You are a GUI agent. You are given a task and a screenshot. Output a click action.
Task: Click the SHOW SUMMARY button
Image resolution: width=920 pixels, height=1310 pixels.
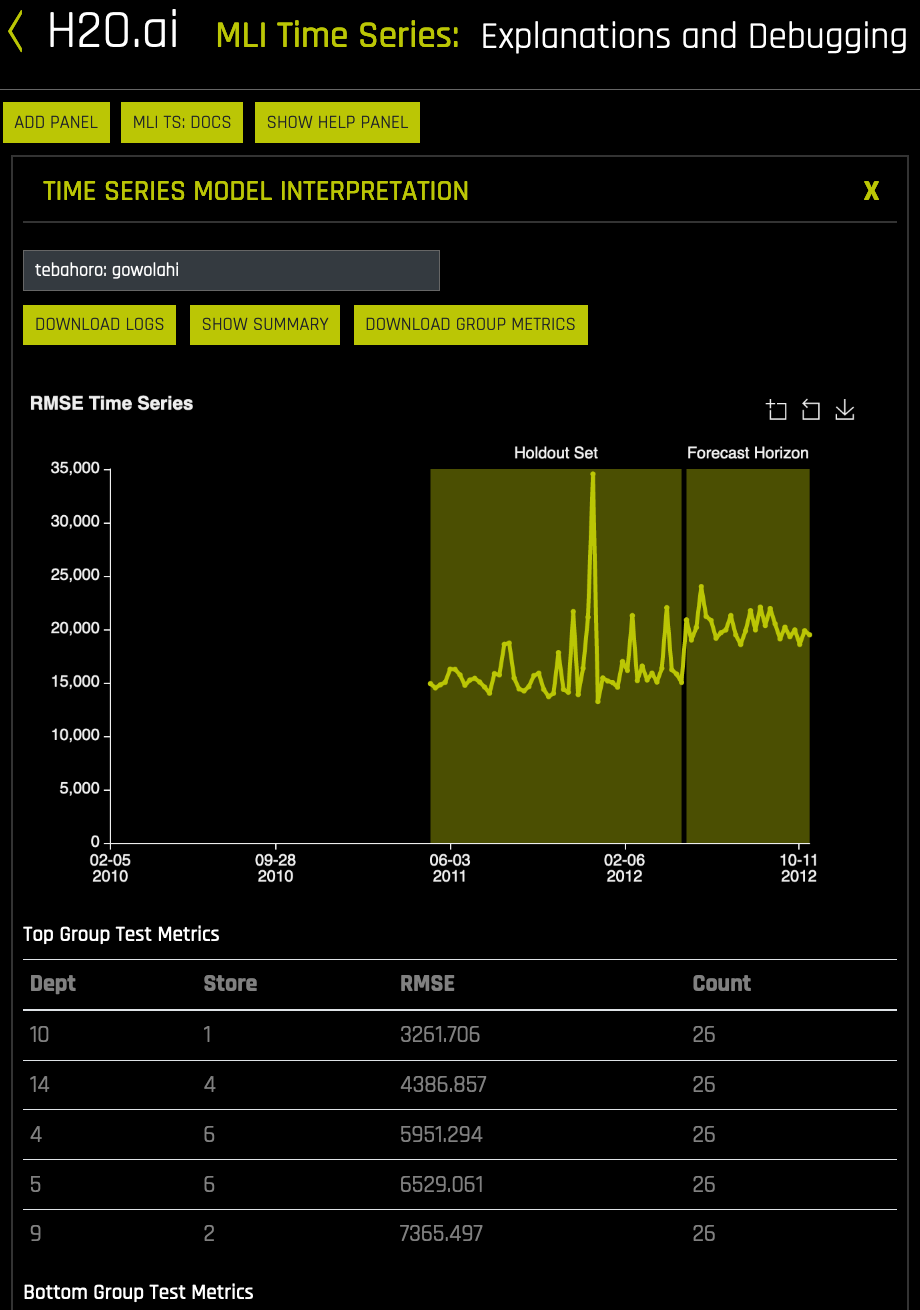pyautogui.click(x=264, y=324)
